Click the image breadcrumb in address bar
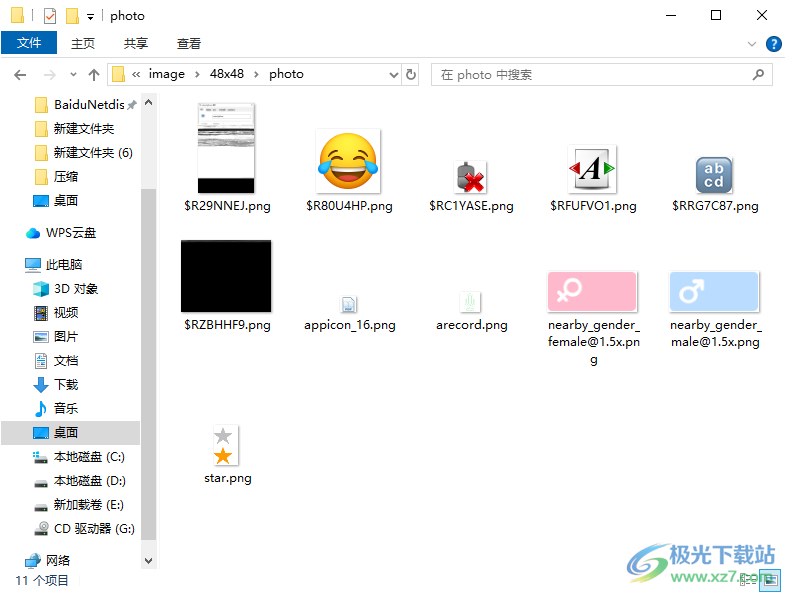The image size is (786, 593). tap(166, 74)
